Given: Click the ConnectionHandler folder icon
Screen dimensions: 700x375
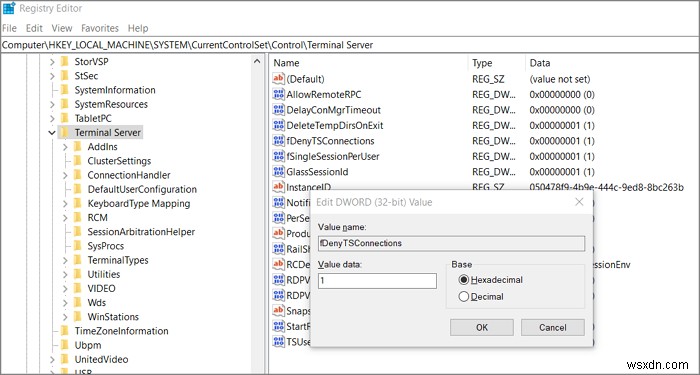Looking at the screenshot, I should point(78,175).
